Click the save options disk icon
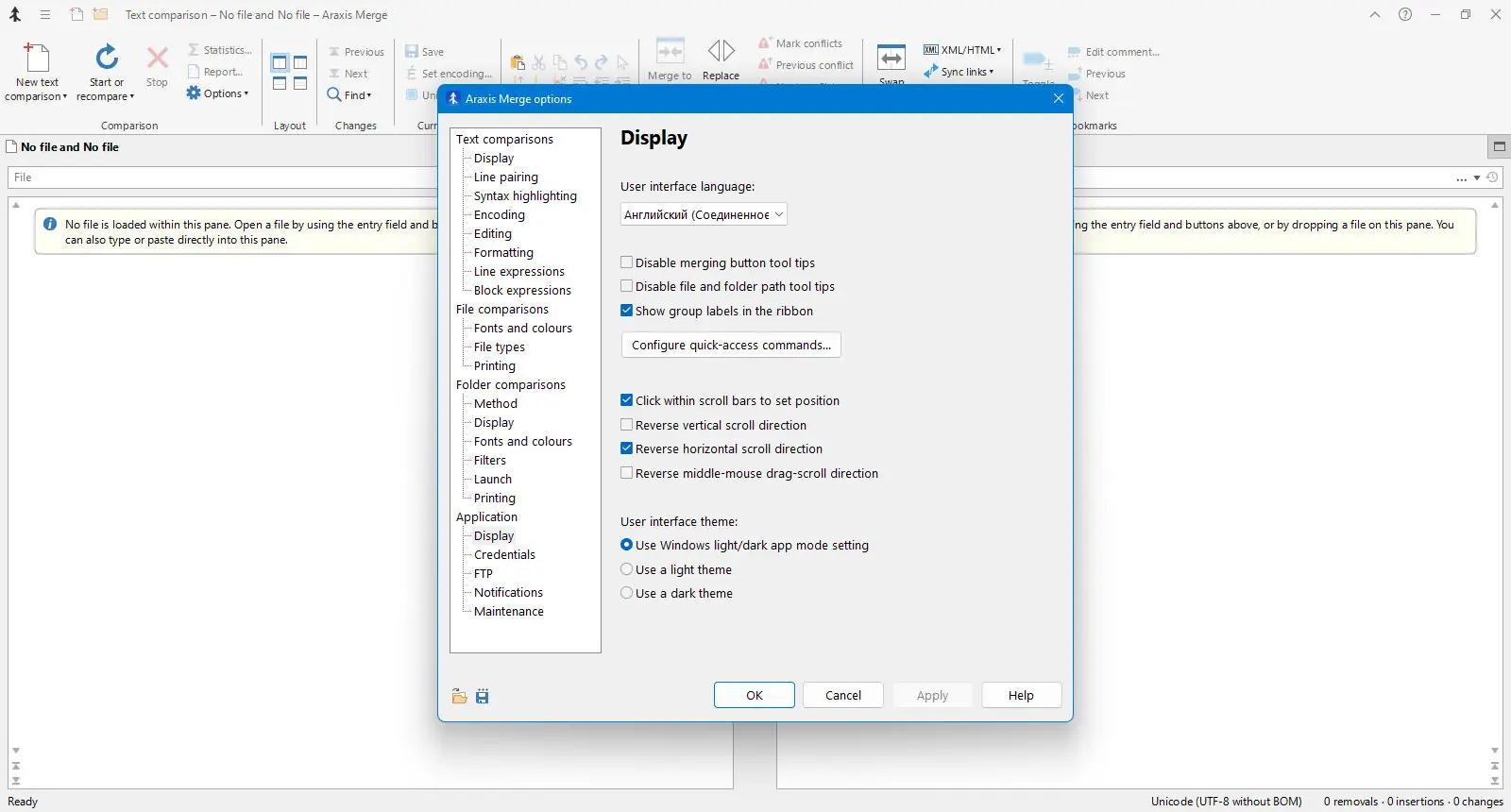The height and width of the screenshot is (812, 1511). coord(483,696)
